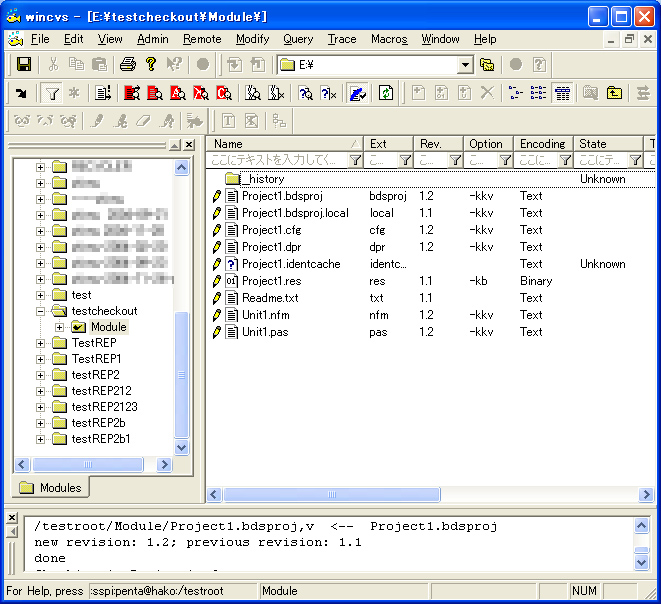The image size is (661, 604).
Task: Click the grayed pencil edit icon
Action: click(98, 121)
